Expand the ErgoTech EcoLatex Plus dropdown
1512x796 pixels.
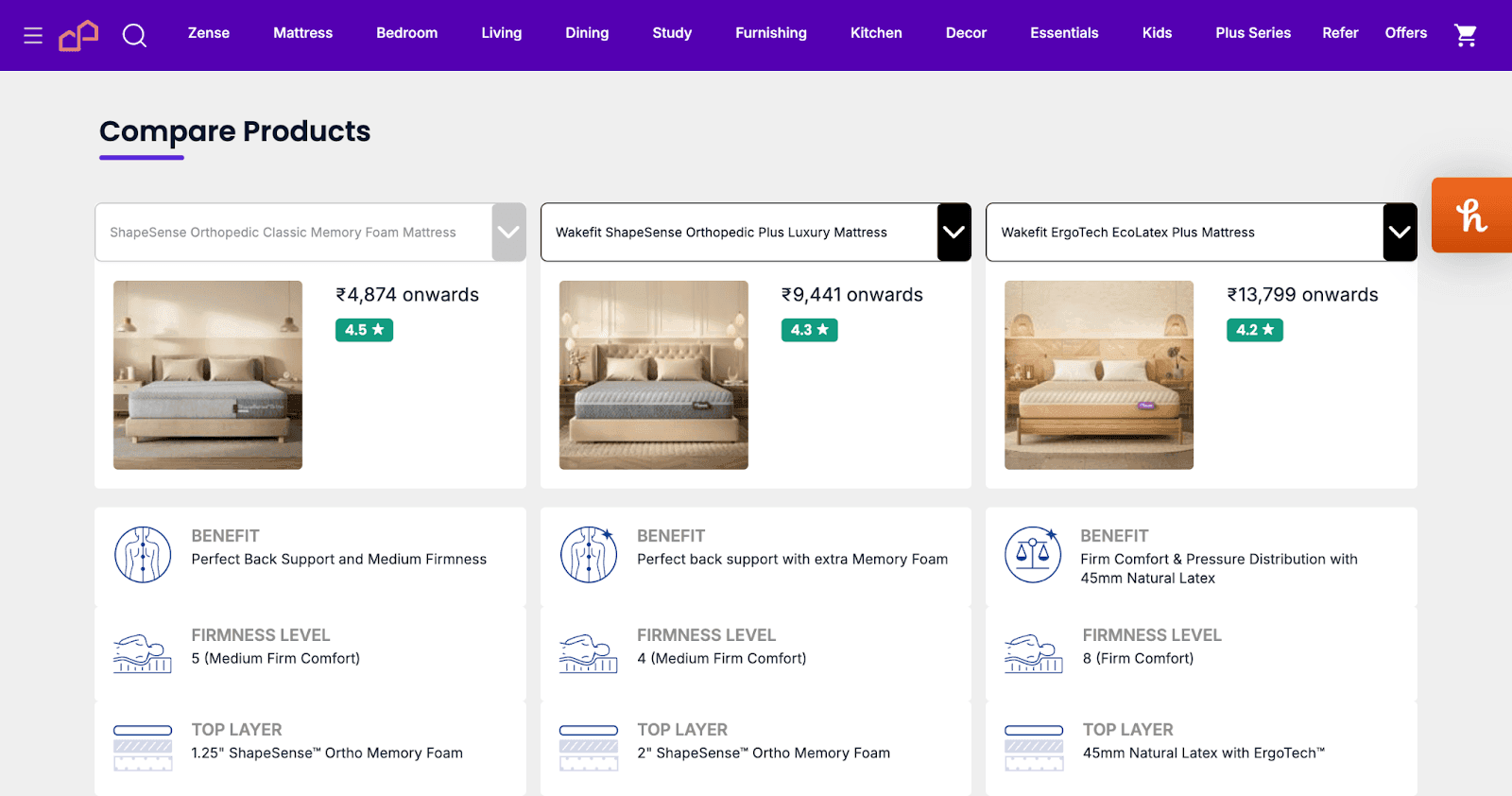(1400, 233)
